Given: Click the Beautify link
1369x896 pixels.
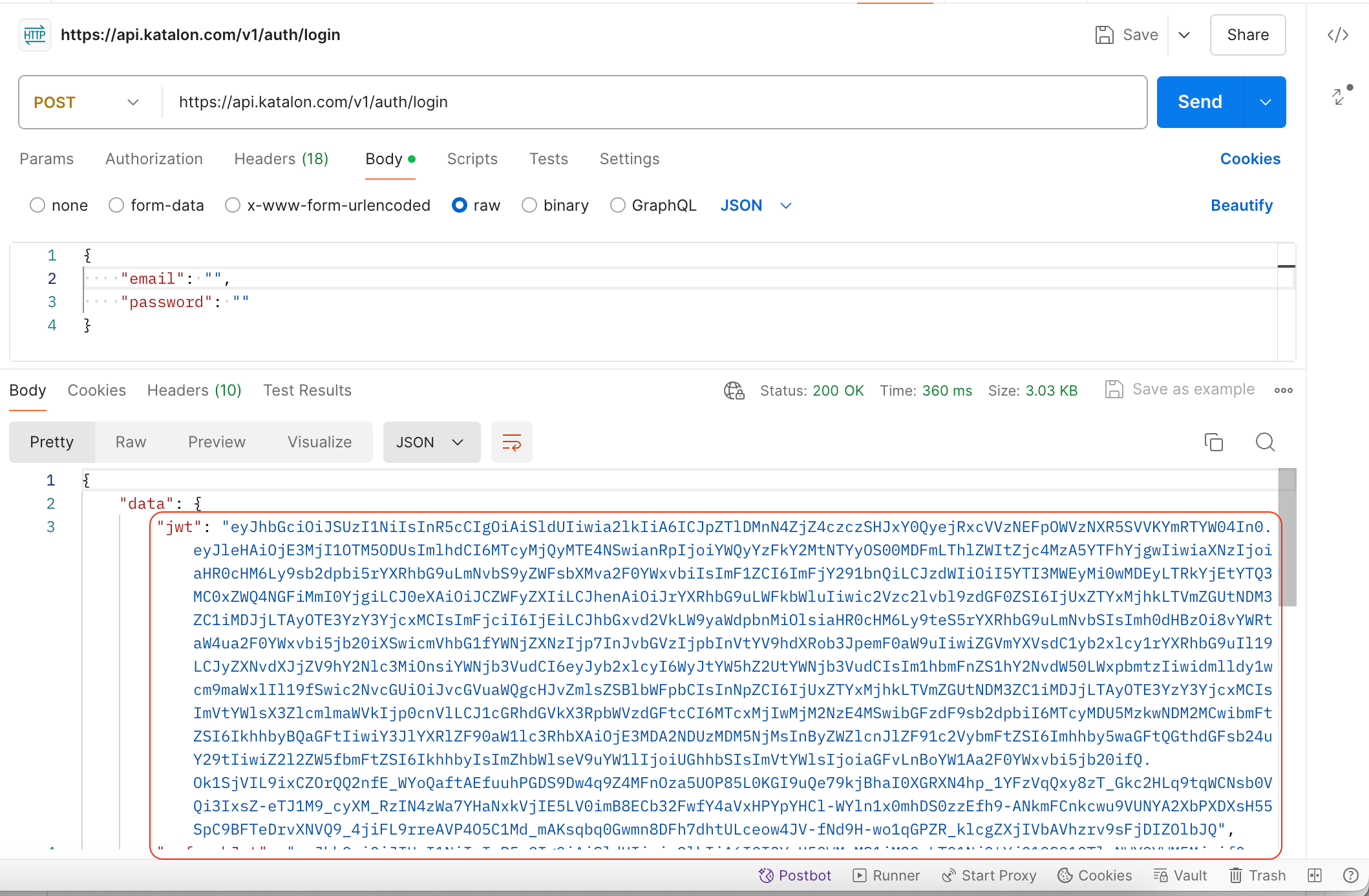Looking at the screenshot, I should pos(1241,205).
